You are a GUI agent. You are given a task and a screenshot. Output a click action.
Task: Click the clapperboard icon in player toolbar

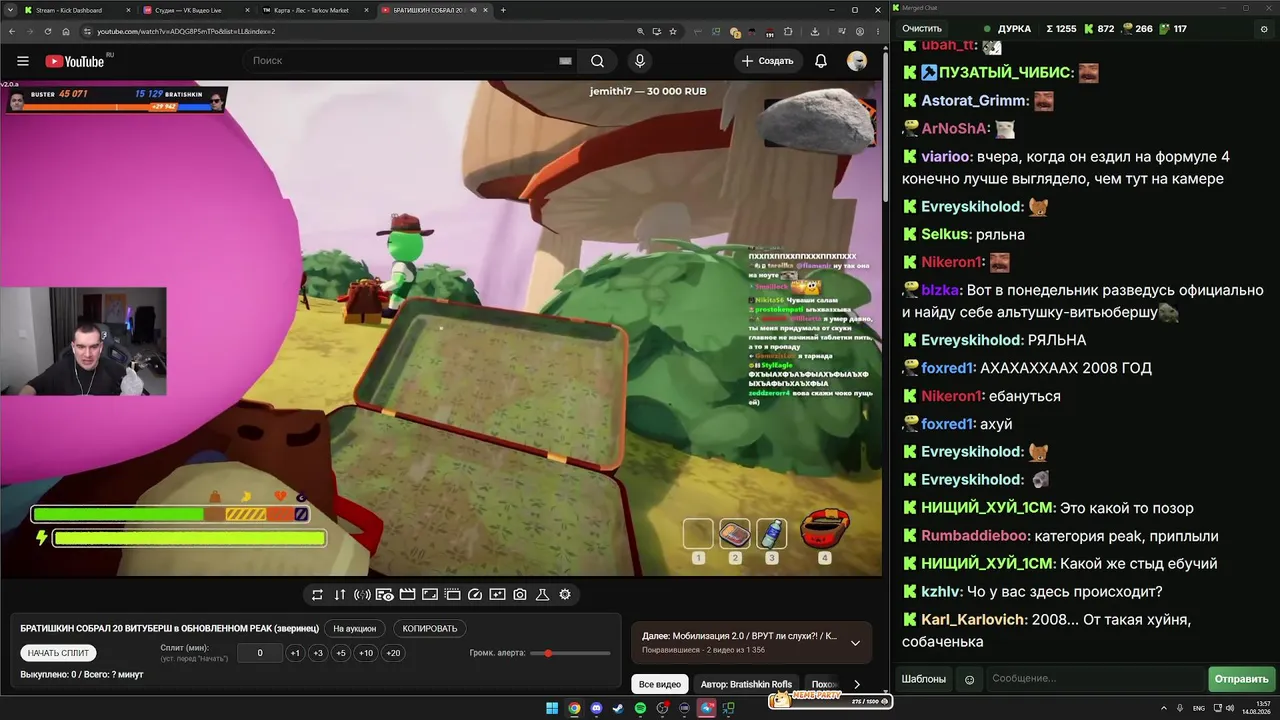tap(407, 594)
